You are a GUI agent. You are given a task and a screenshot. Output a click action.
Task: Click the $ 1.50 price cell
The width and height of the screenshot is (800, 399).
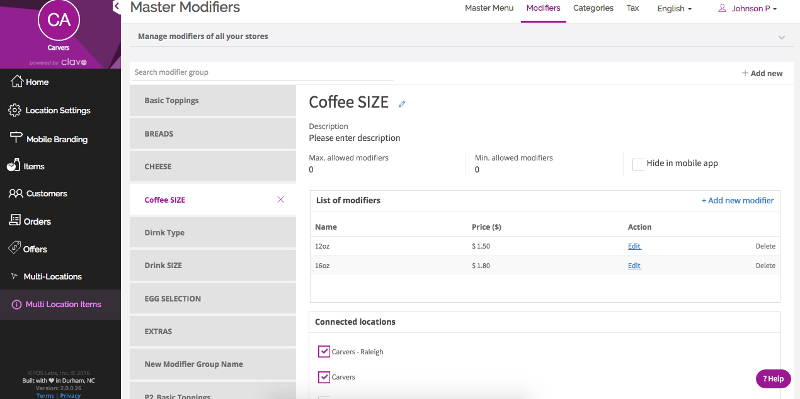coord(481,246)
